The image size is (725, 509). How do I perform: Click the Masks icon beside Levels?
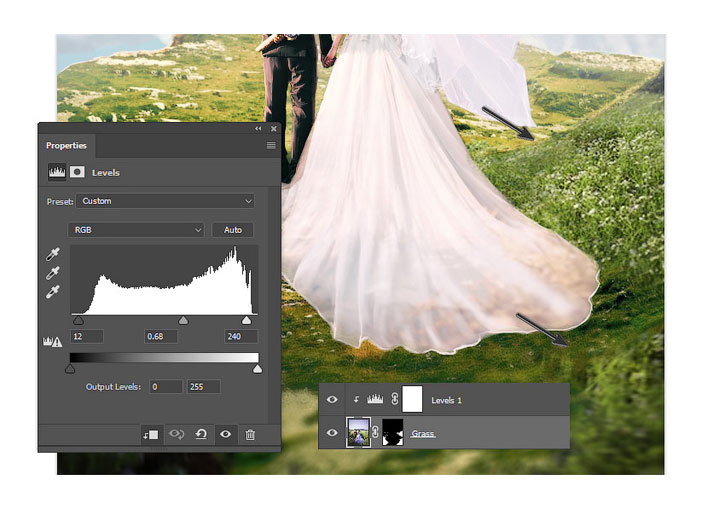77,172
